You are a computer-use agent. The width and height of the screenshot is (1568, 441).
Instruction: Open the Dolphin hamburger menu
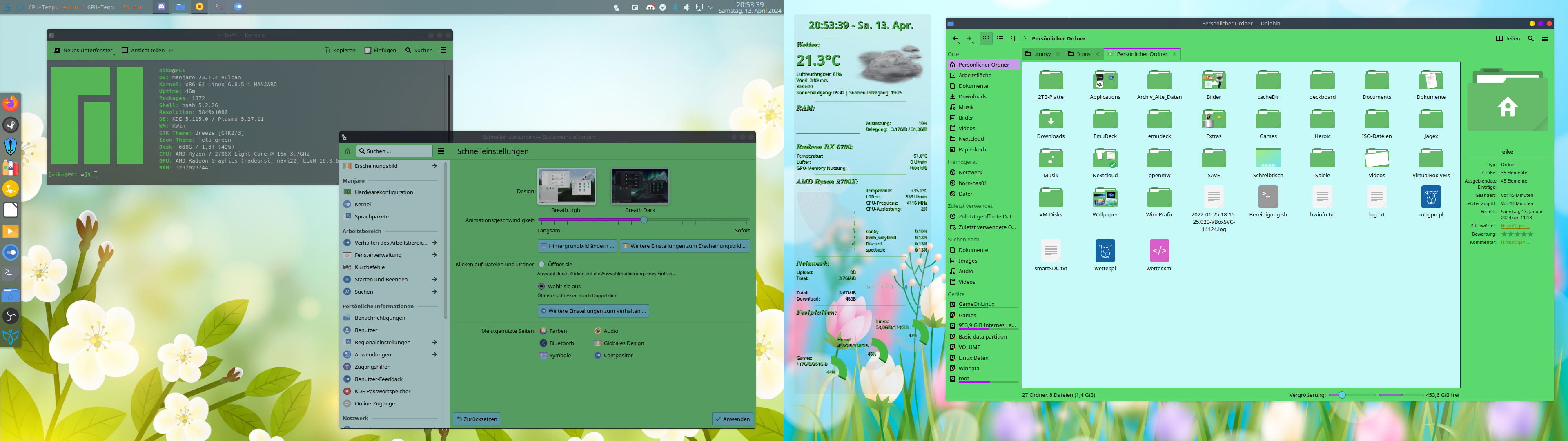click(x=1545, y=38)
